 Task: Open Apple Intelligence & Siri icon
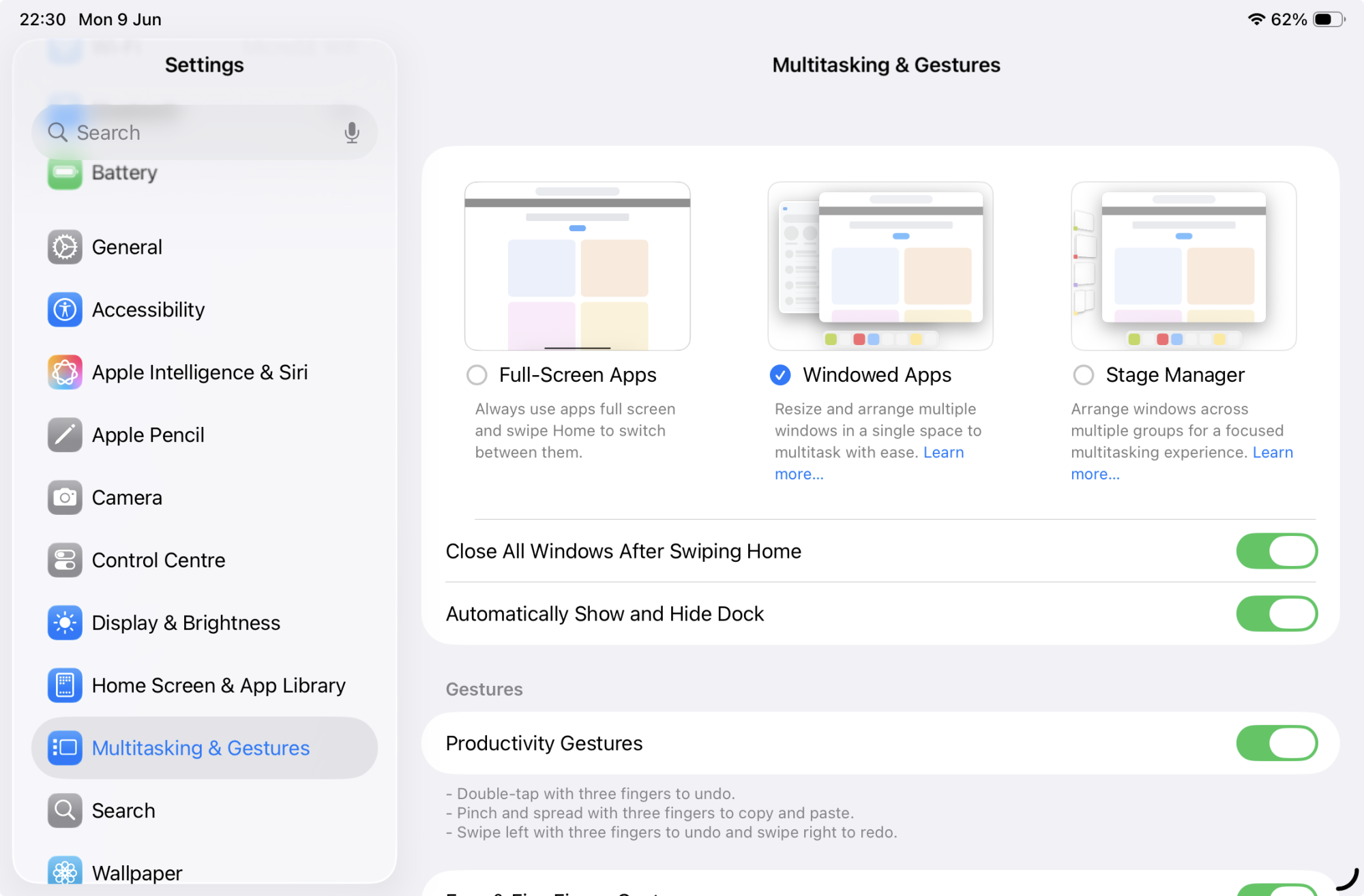point(65,372)
